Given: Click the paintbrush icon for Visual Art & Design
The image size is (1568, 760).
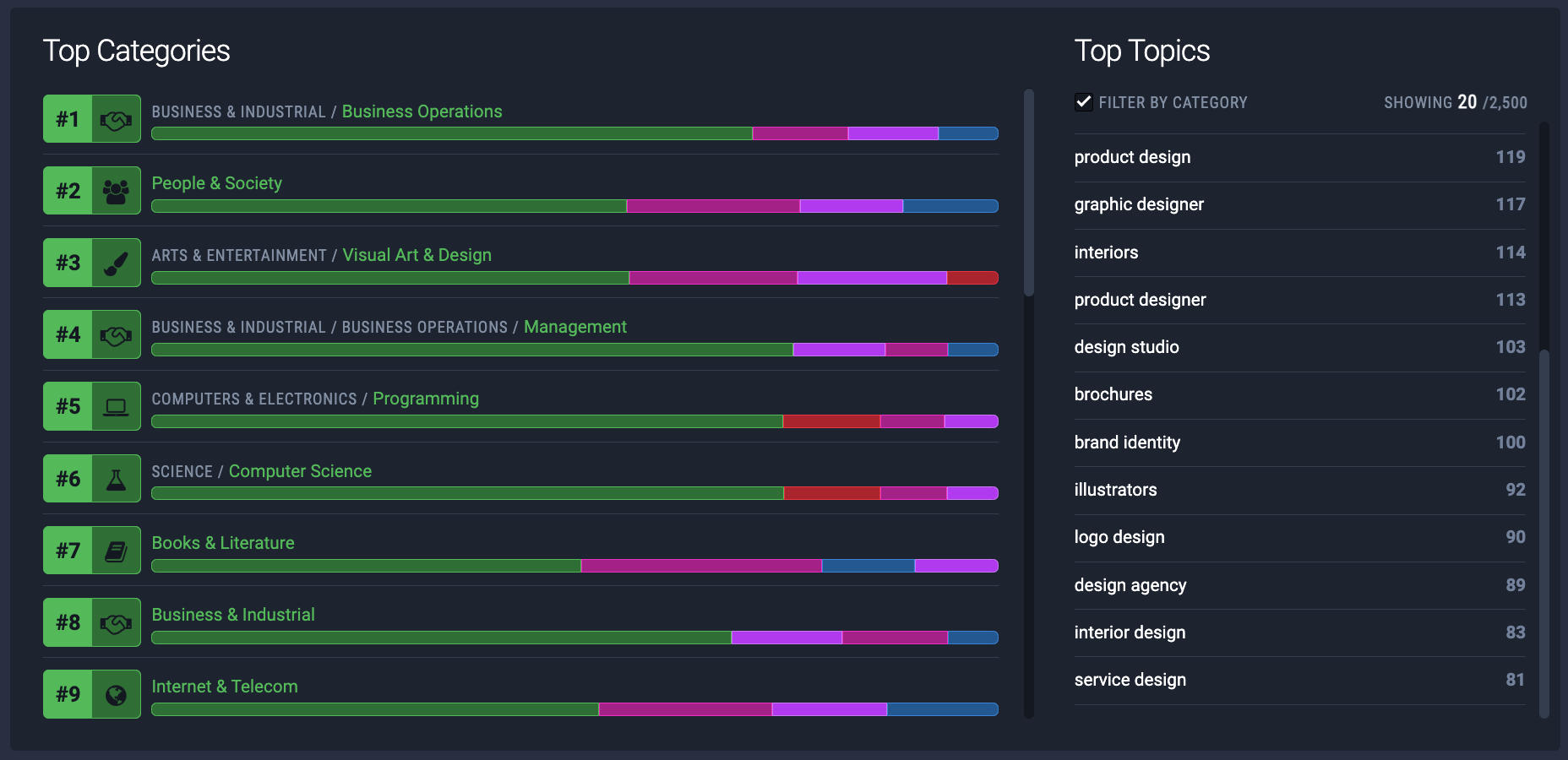Looking at the screenshot, I should [116, 263].
